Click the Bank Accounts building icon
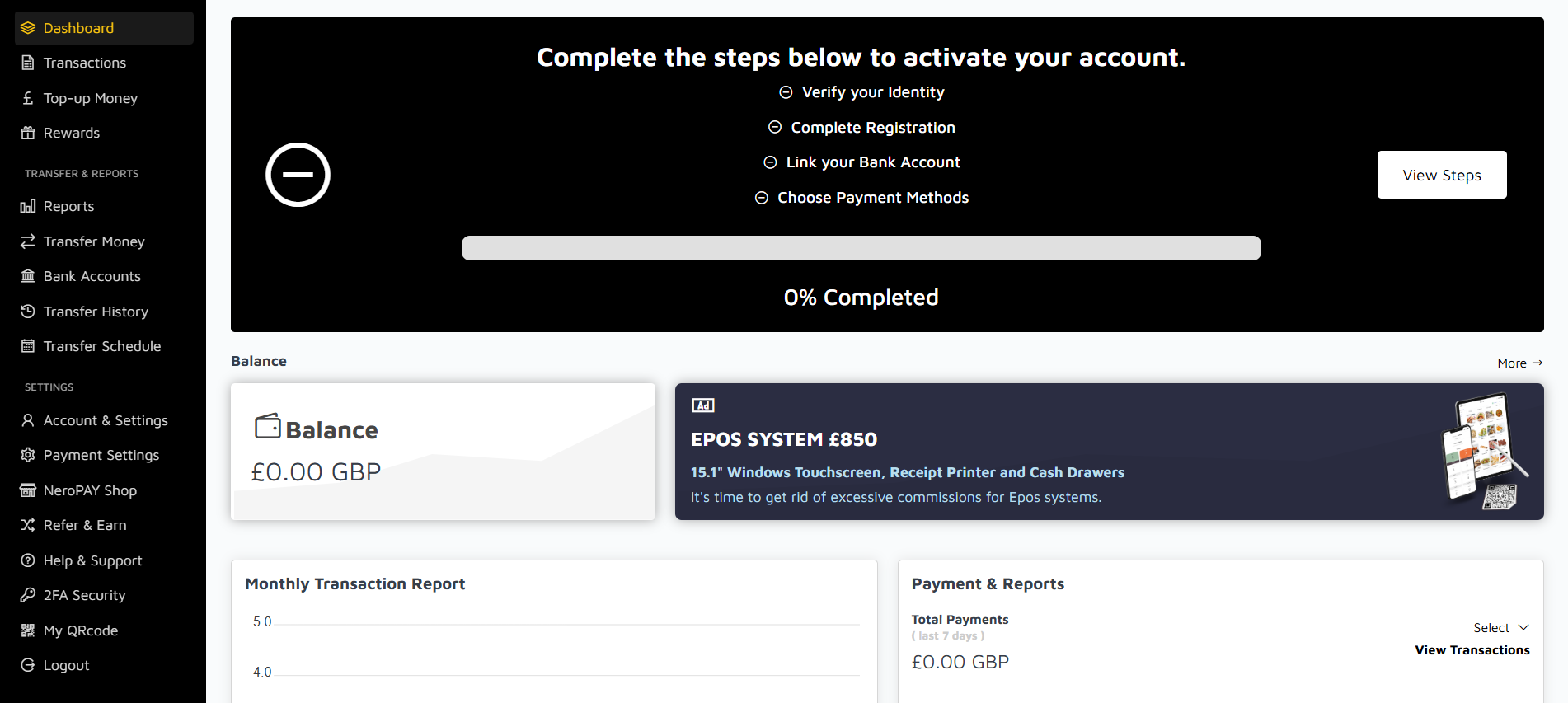Screen dimensions: 1568x703 (x=28, y=276)
